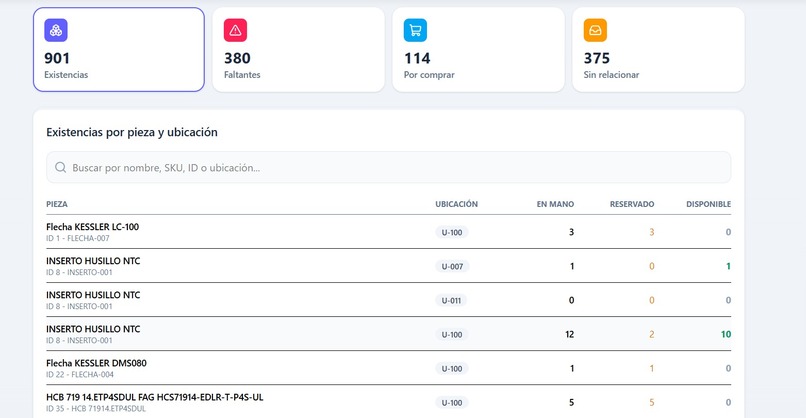This screenshot has height=418, width=806.
Task: Click the U-007 location badge
Action: point(452,266)
